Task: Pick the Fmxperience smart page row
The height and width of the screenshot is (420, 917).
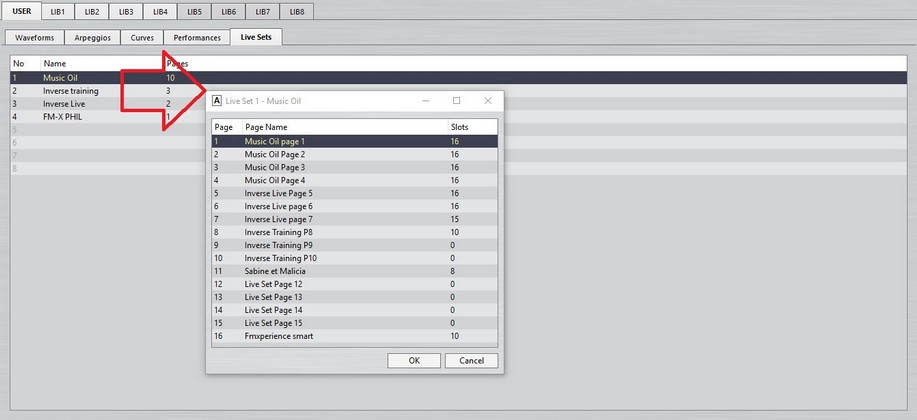Action: (279, 336)
